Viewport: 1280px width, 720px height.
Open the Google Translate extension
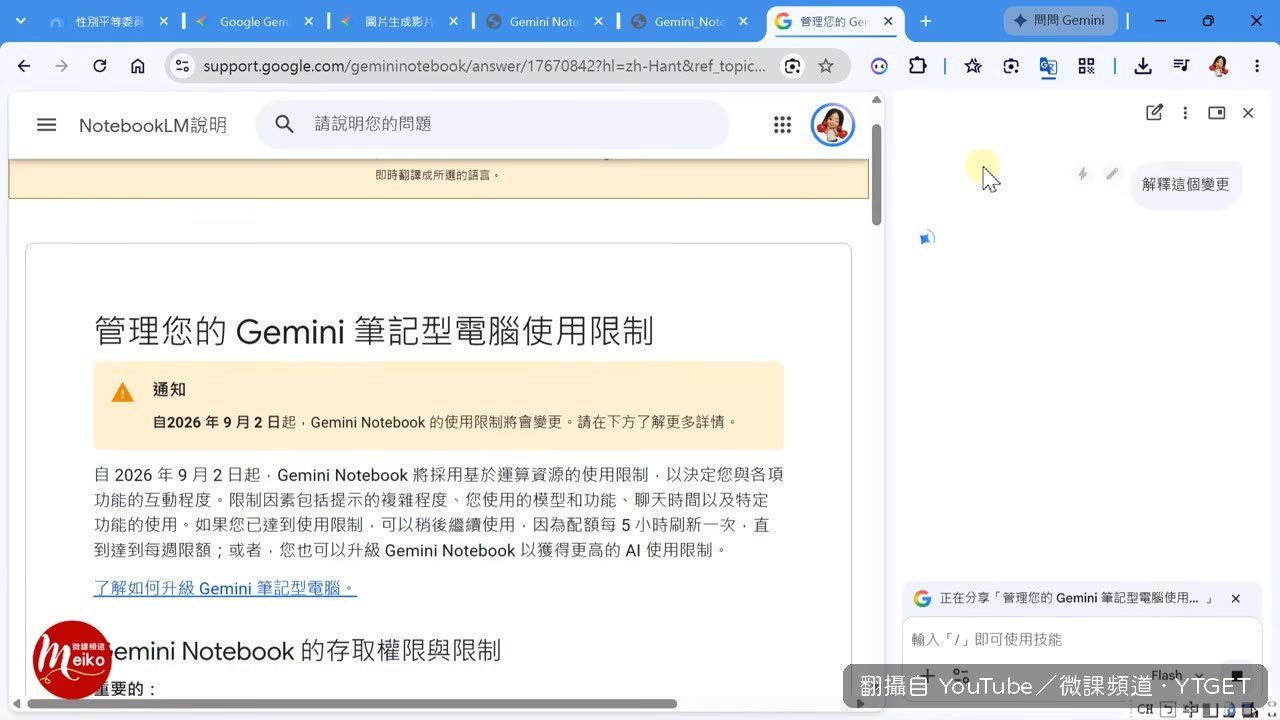[1048, 66]
